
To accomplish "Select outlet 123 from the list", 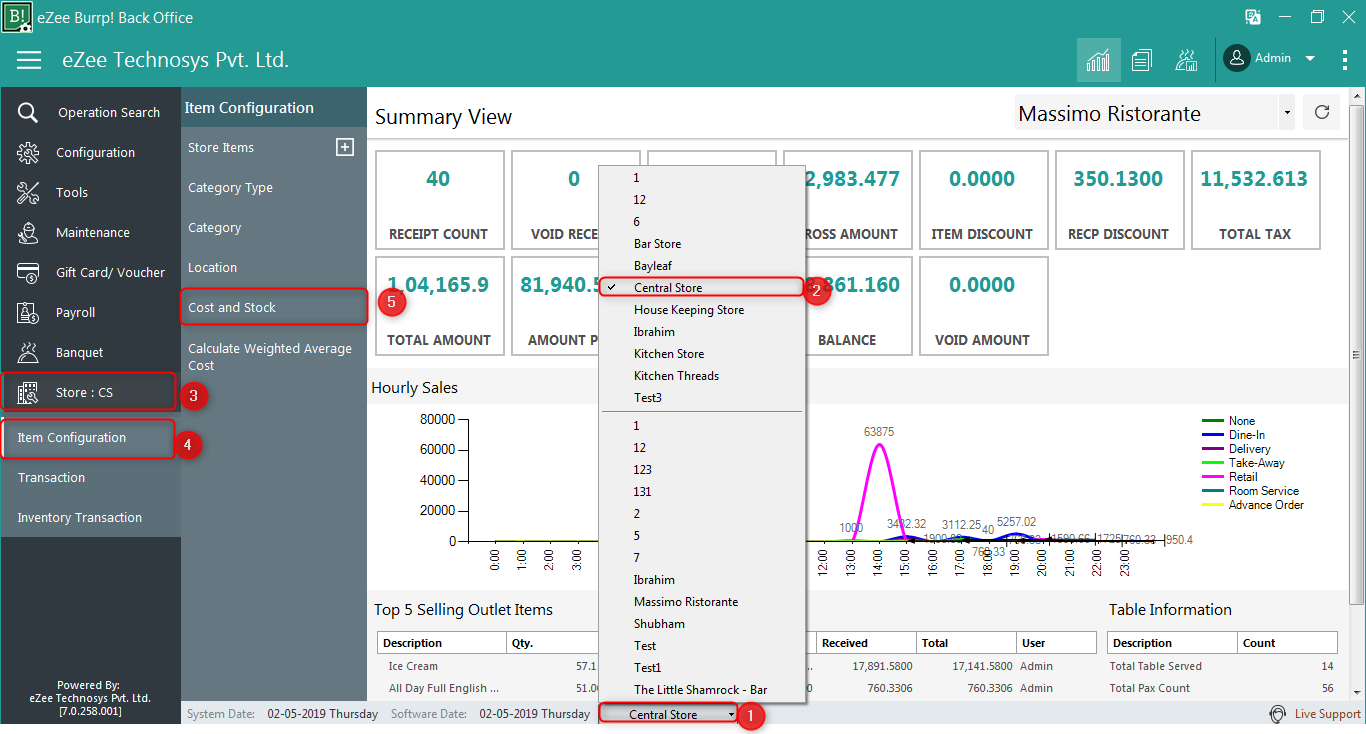I will coord(701,470).
